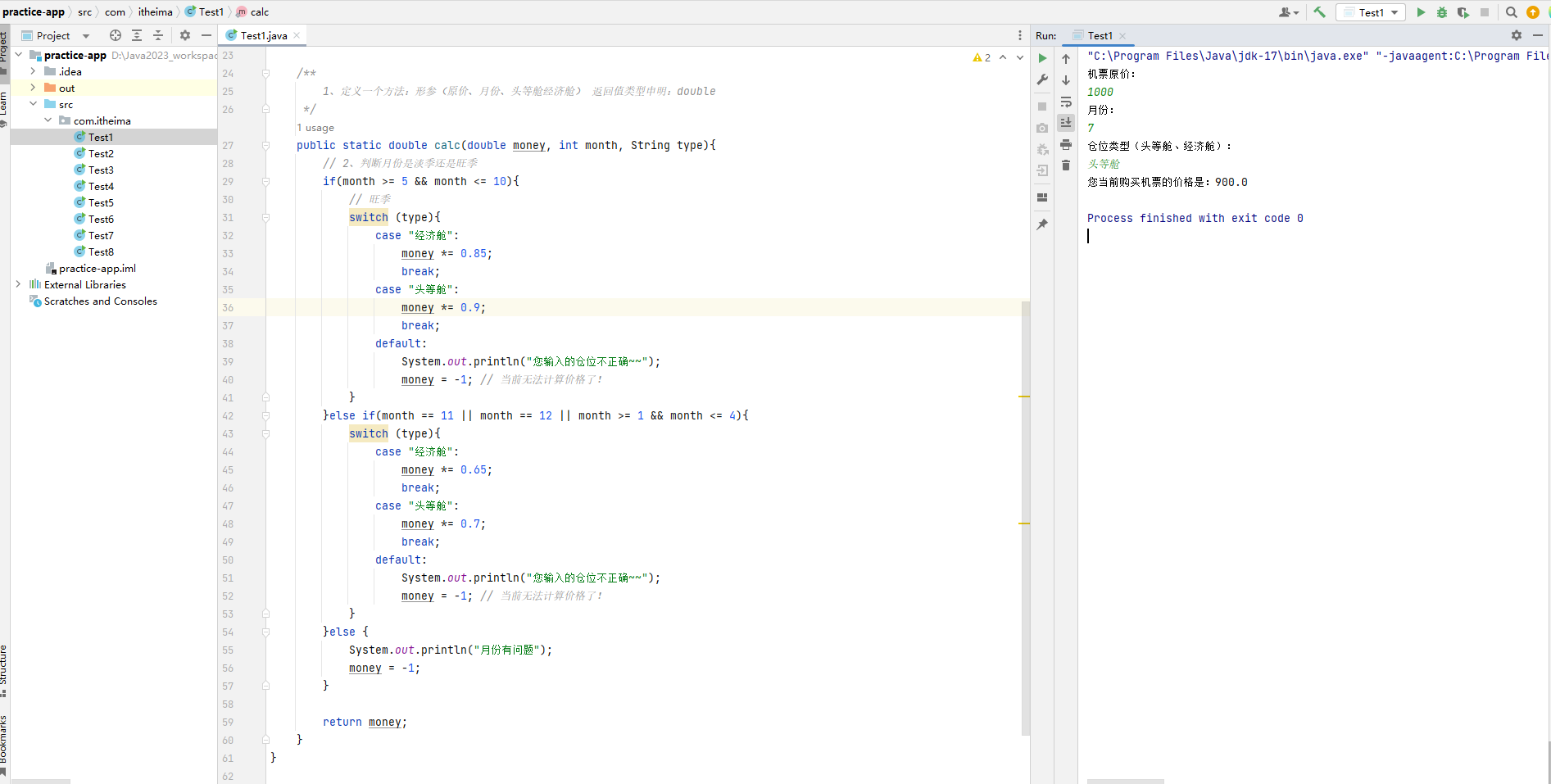Click the Build project hammer icon
Image resolution: width=1551 pixels, height=784 pixels.
tap(1319, 12)
